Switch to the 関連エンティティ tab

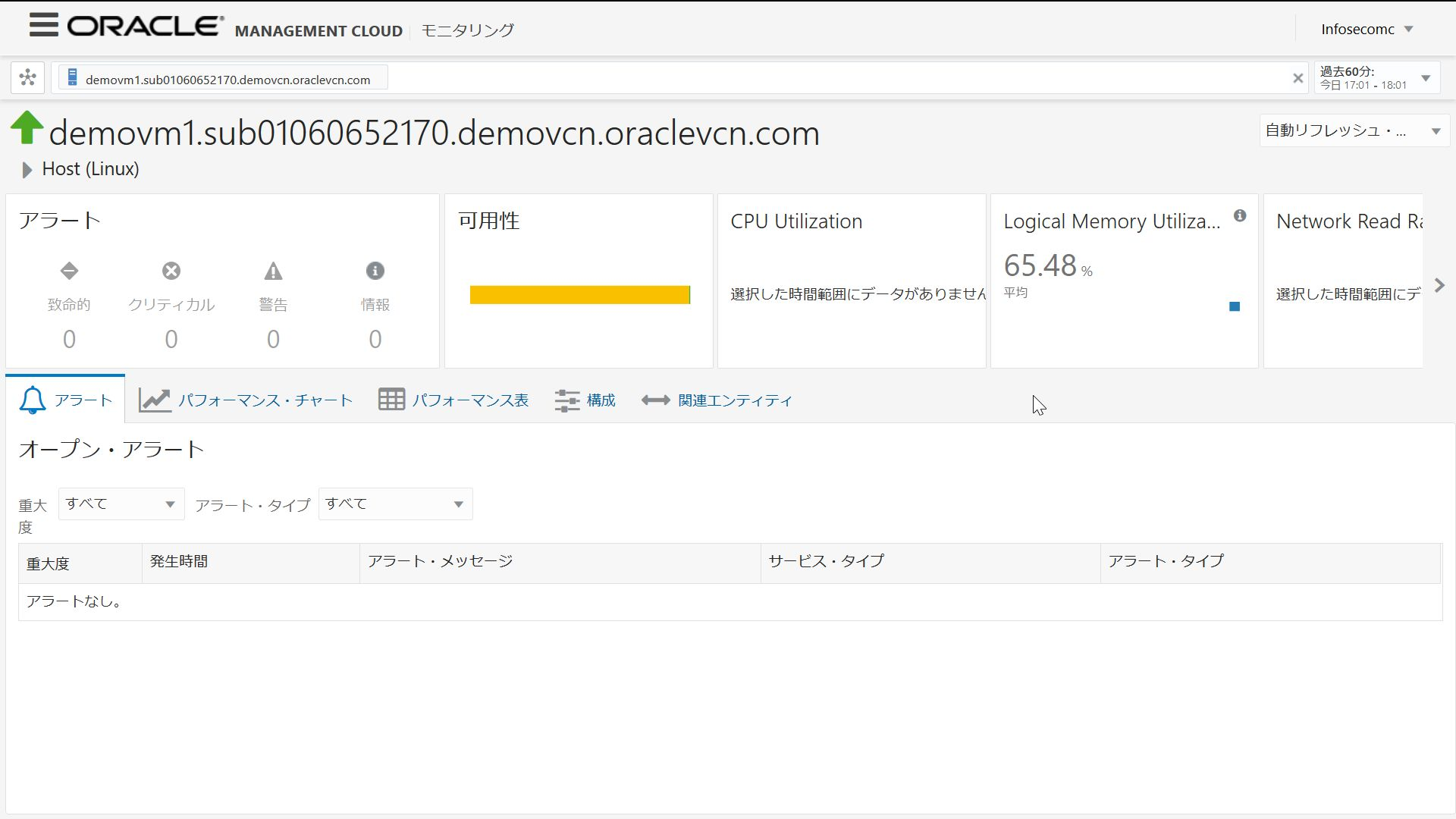[x=717, y=400]
